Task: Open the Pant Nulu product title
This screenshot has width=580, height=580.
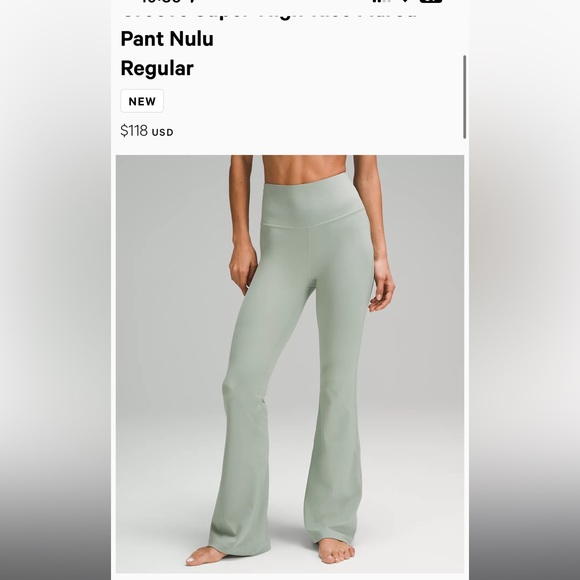Action: [x=167, y=38]
